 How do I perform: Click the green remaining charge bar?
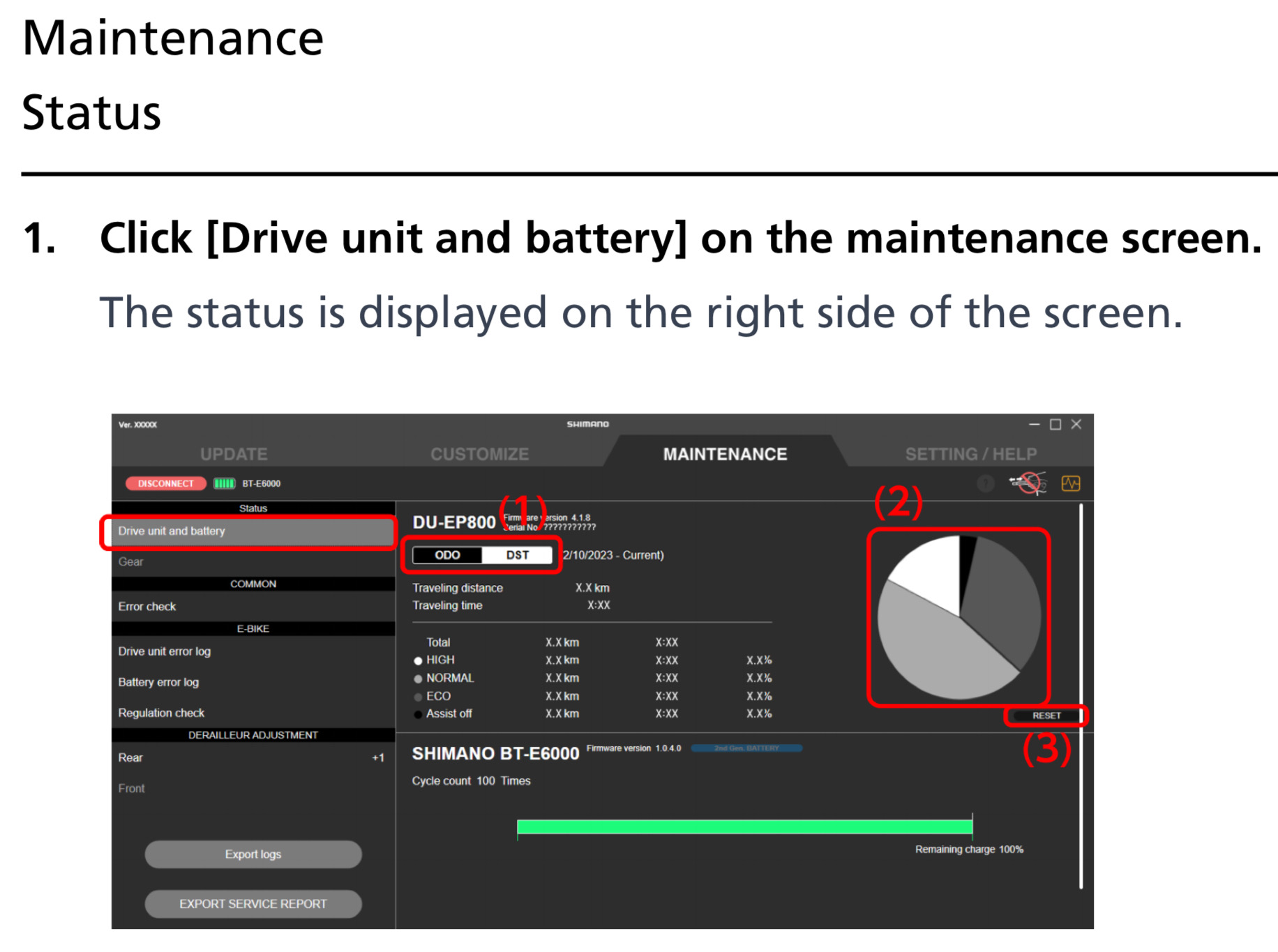click(x=744, y=827)
